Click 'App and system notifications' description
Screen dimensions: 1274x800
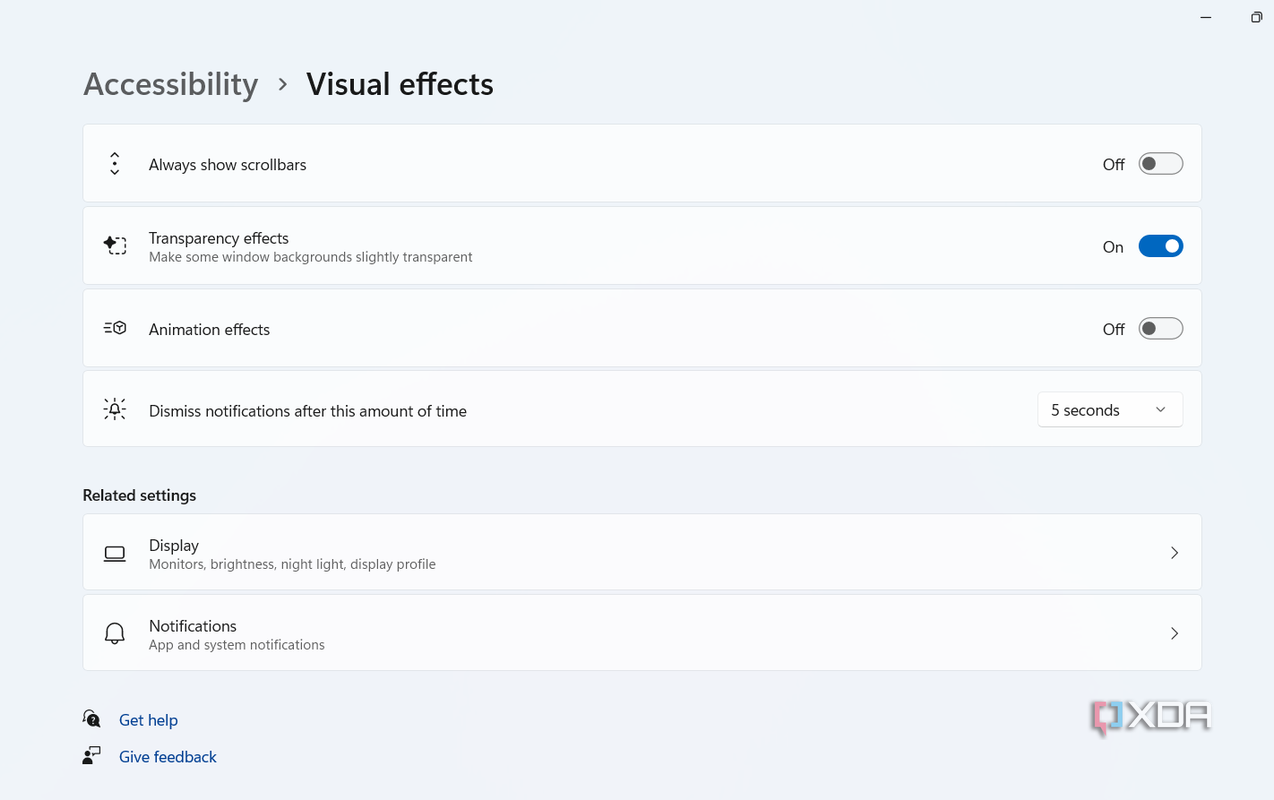pos(237,645)
